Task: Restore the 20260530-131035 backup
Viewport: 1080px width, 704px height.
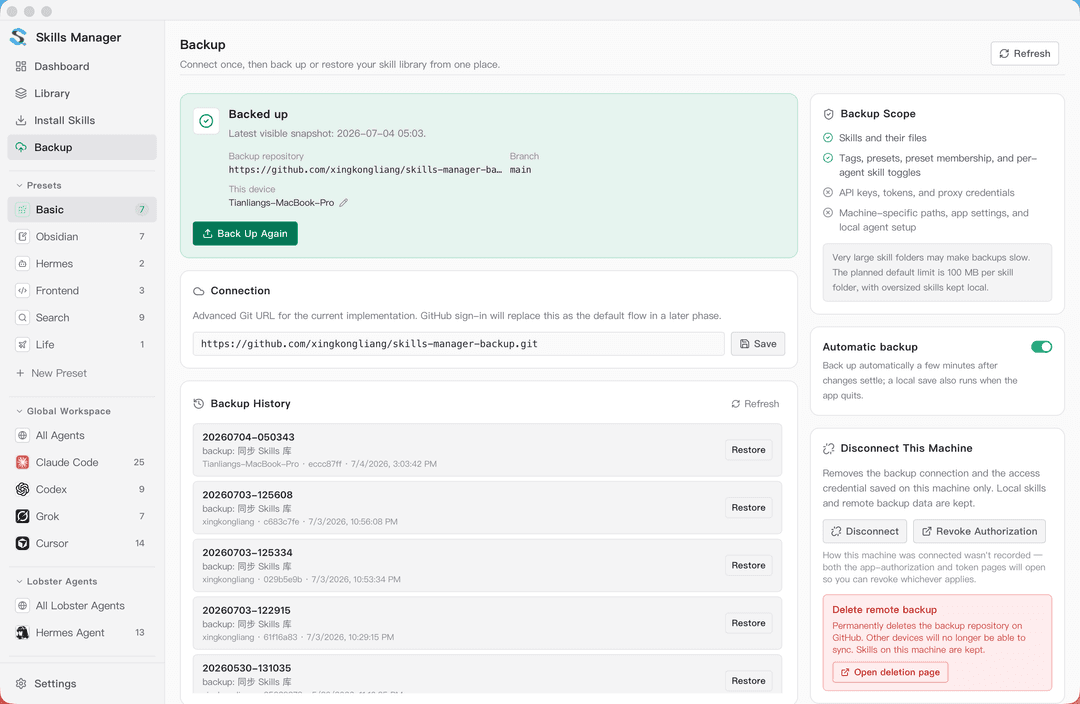Action: point(748,681)
